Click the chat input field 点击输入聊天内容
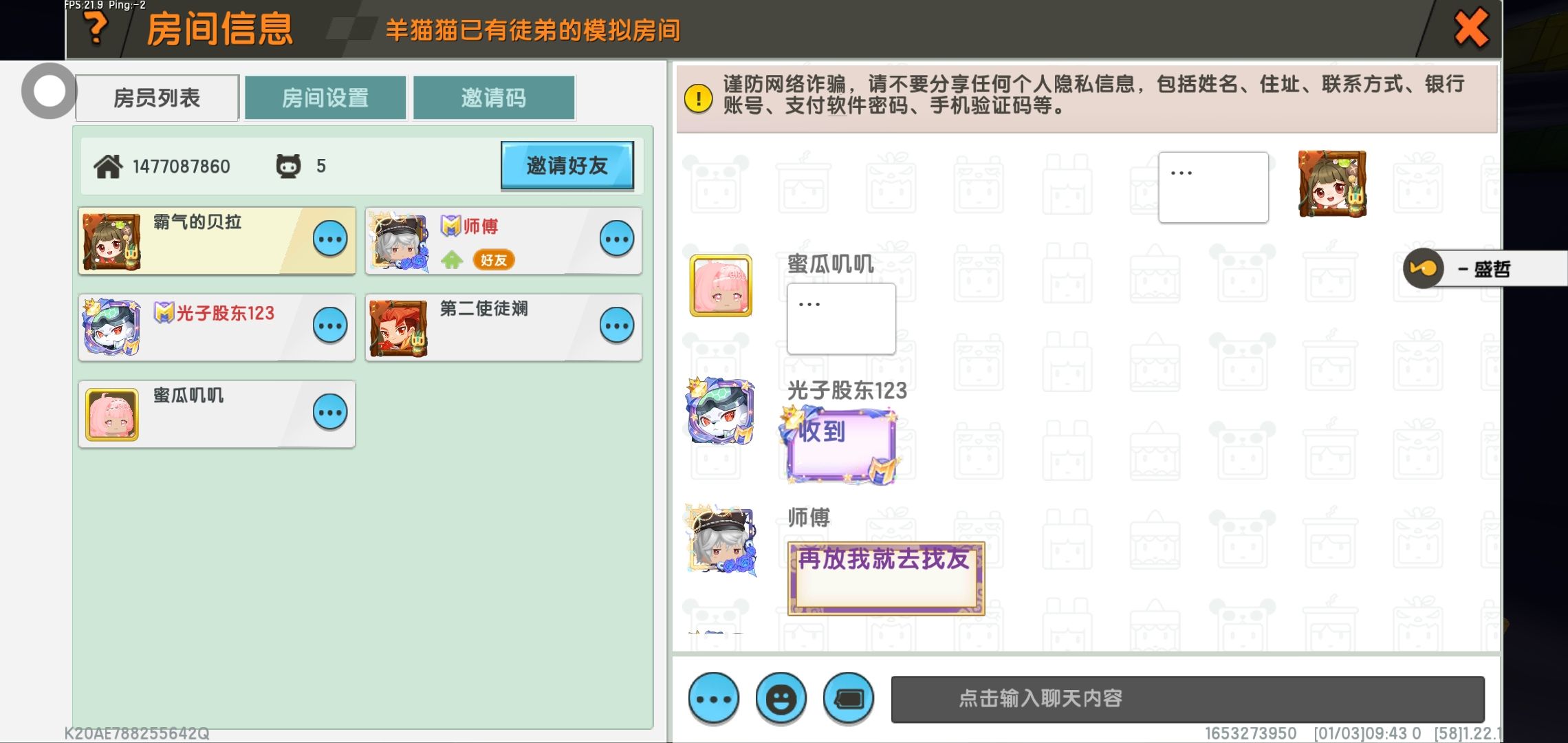The height and width of the screenshot is (743, 1568). [x=1188, y=699]
